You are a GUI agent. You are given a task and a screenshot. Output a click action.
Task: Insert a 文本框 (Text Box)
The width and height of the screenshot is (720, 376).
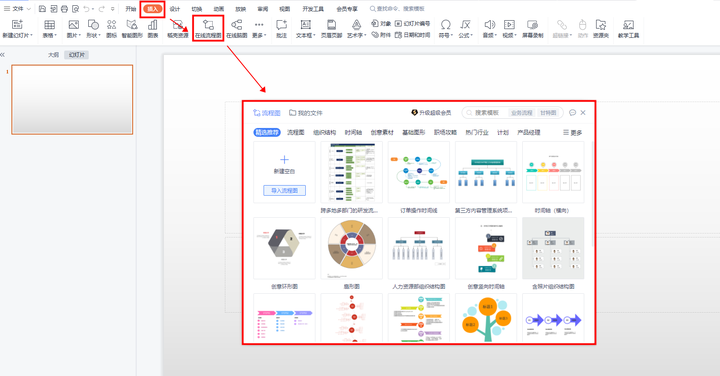tap(305, 28)
